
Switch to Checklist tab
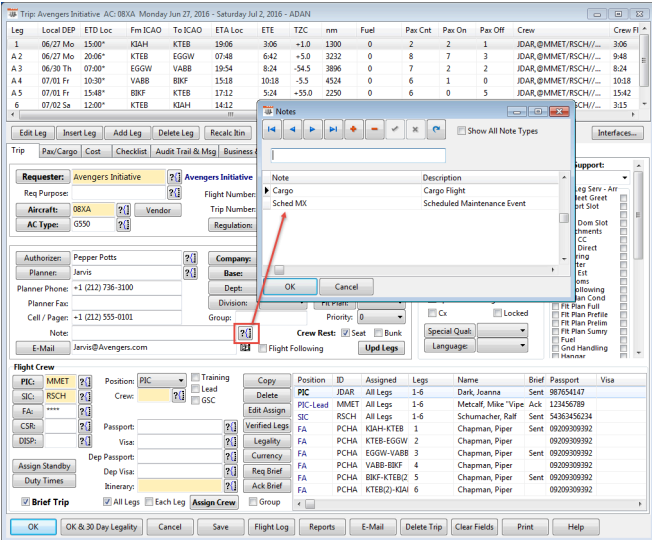tap(131, 151)
